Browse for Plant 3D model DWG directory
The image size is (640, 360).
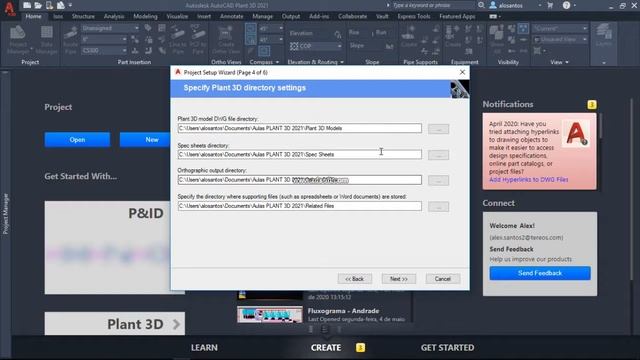(x=439, y=129)
